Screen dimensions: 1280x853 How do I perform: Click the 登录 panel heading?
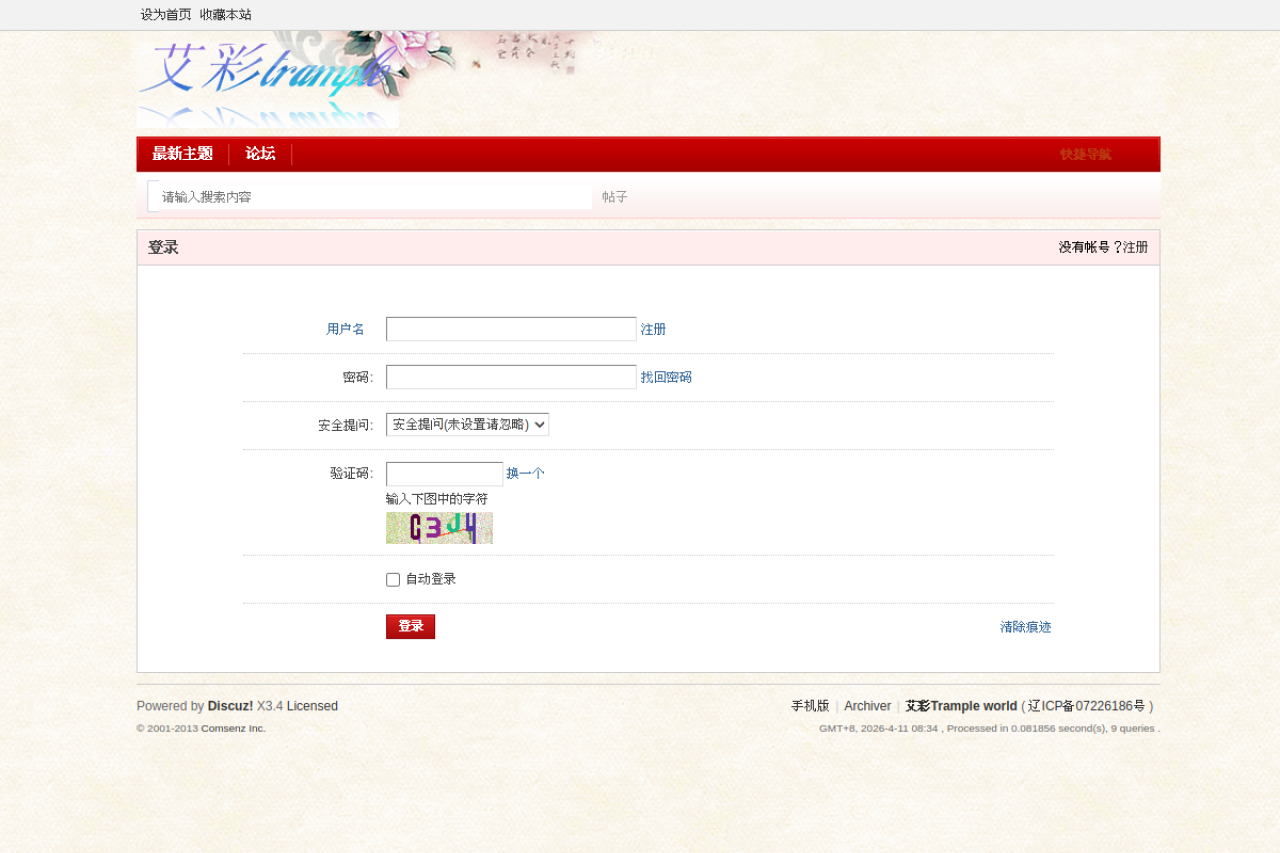tap(163, 247)
